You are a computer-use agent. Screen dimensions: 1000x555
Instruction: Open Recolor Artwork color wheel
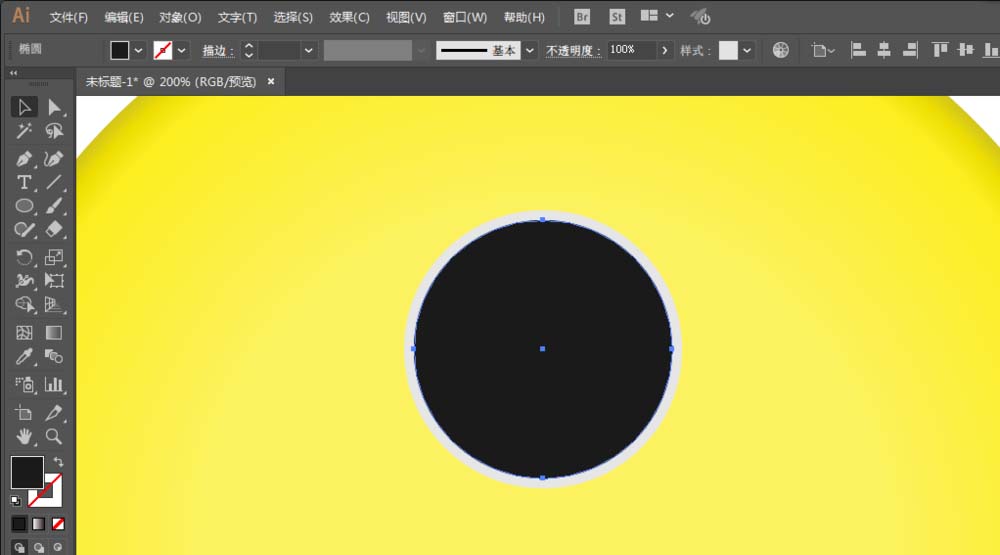click(x=781, y=50)
